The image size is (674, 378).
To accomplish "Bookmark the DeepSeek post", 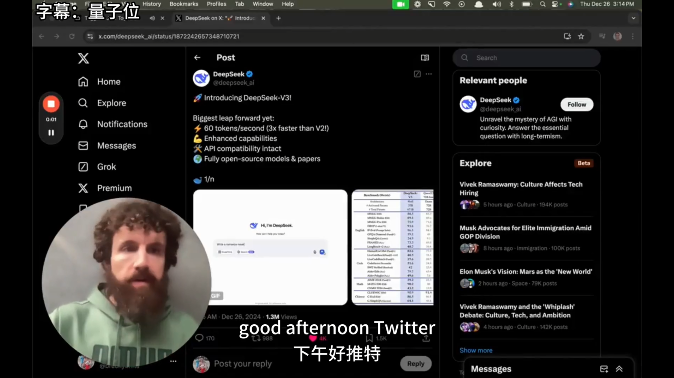I will point(369,338).
